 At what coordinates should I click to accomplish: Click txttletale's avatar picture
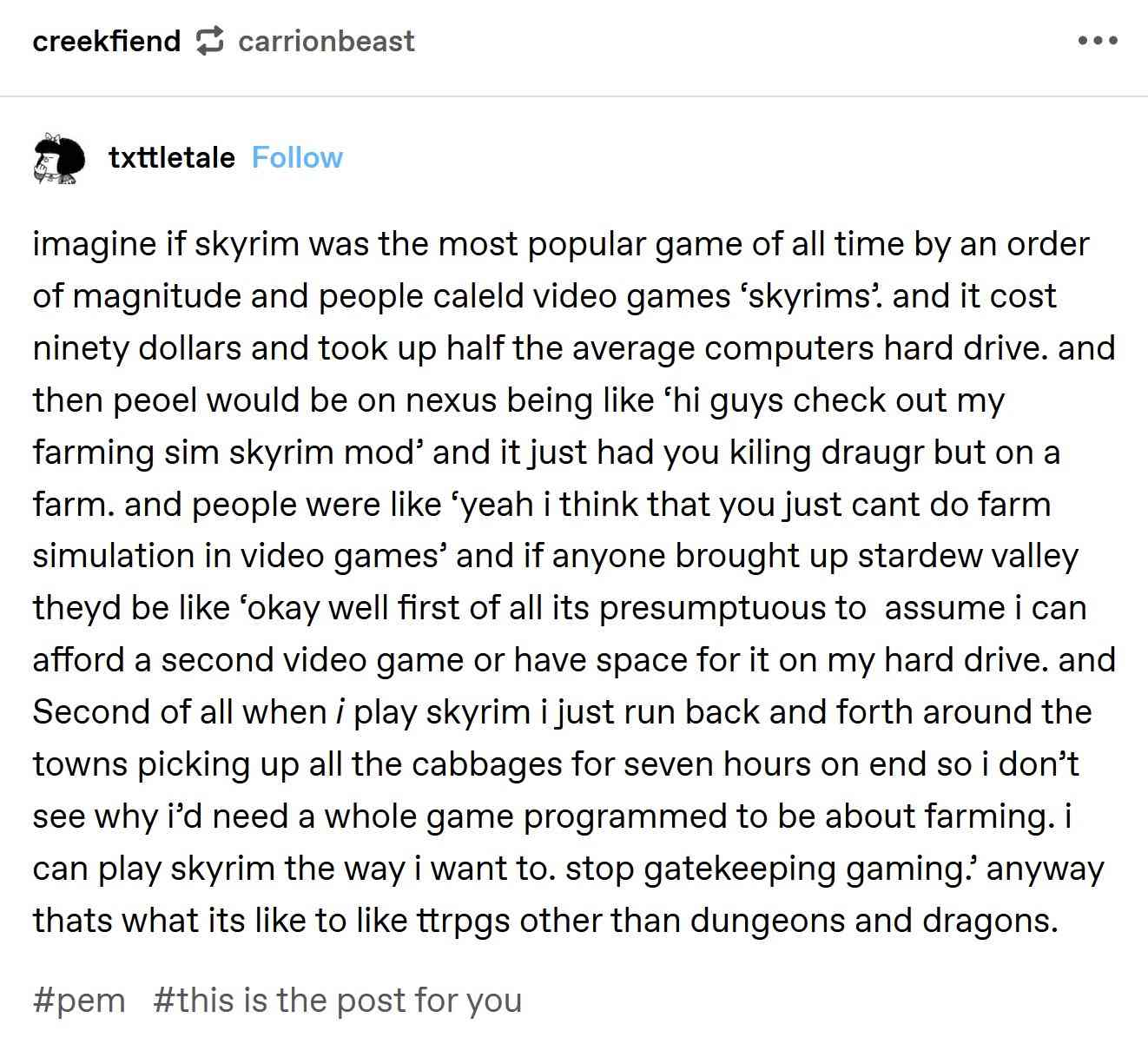pyautogui.click(x=59, y=158)
